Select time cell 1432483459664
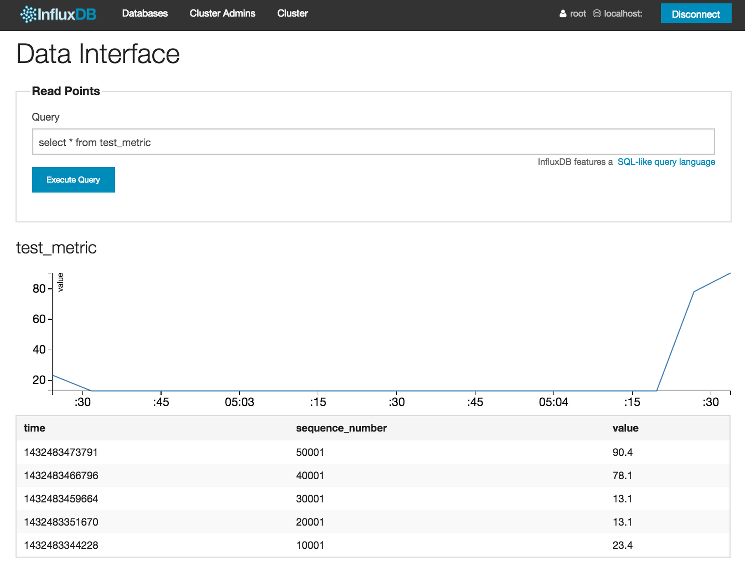The height and width of the screenshot is (571, 745). tap(61, 499)
